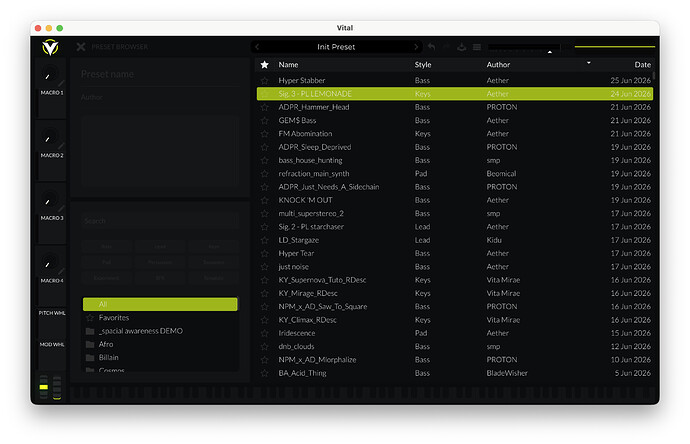Load the Sig. 2 - PL starchaser preset
690x444 pixels.
(x=455, y=227)
